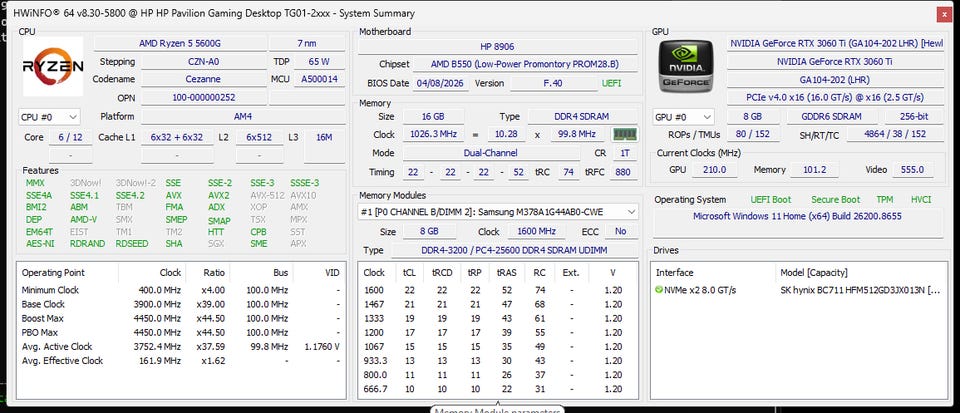Click the 65 W TDP value
Viewport: 960px width, 413px height.
point(319,62)
